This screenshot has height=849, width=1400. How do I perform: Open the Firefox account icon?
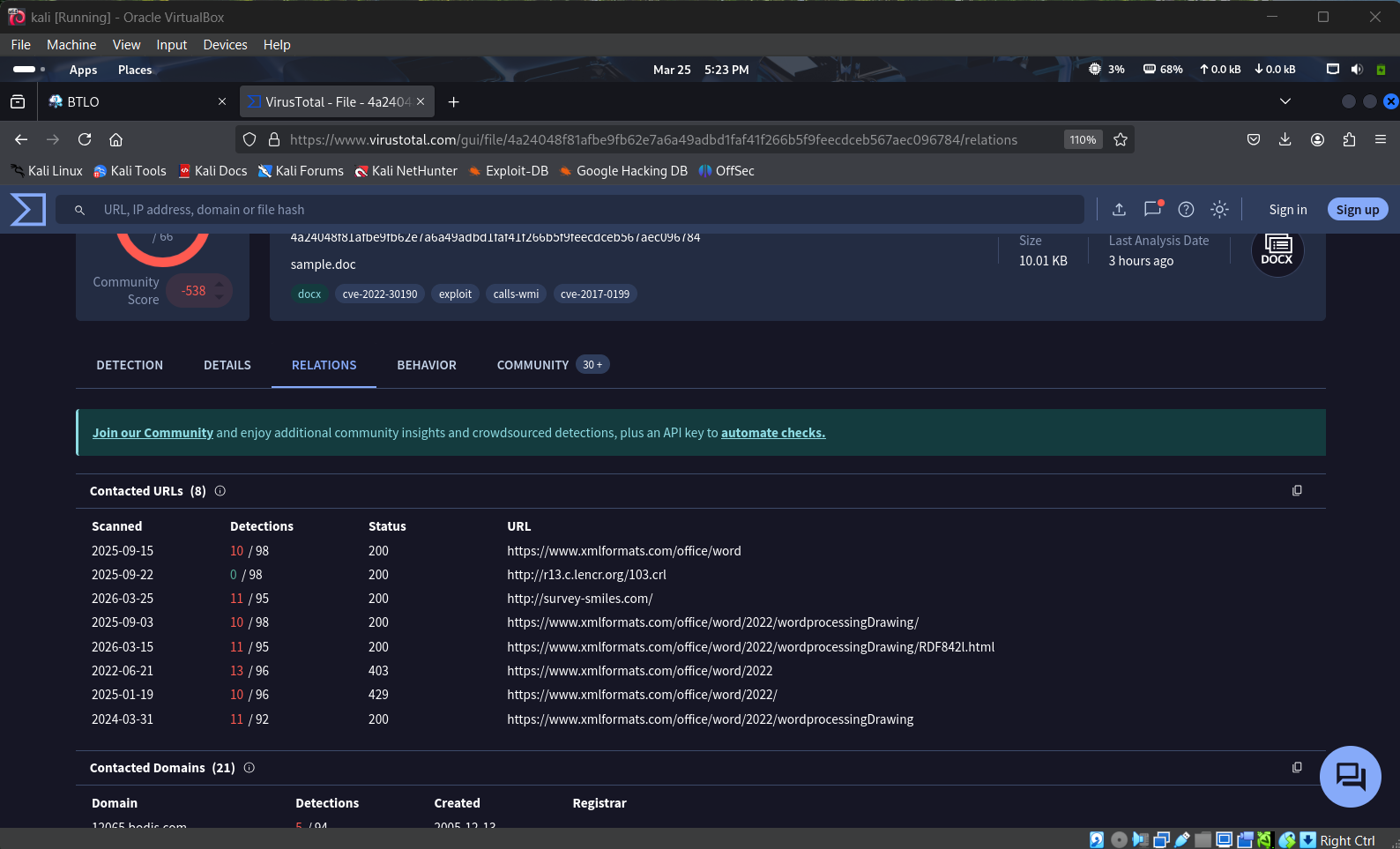tap(1317, 139)
